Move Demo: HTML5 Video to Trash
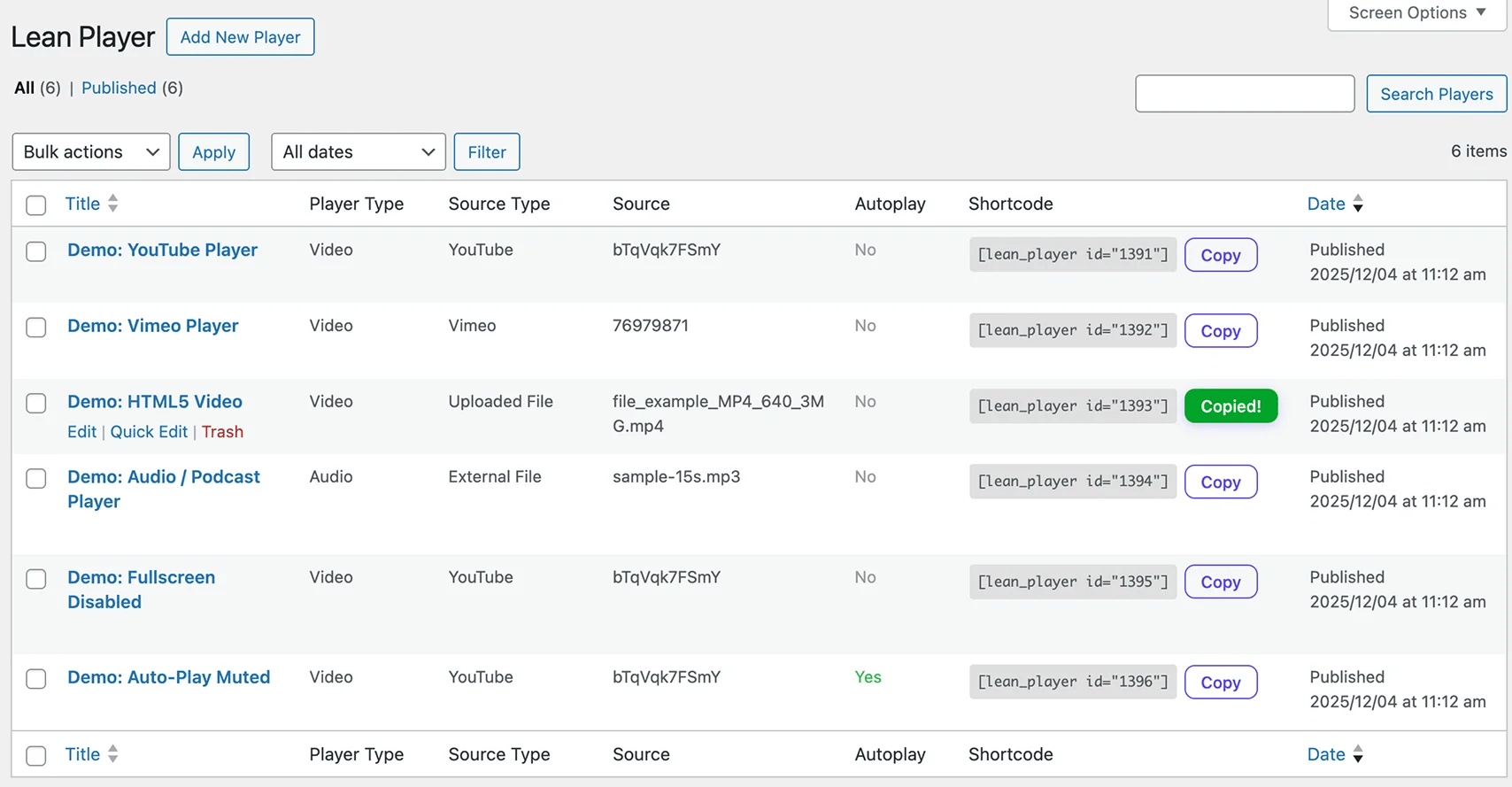 click(222, 432)
